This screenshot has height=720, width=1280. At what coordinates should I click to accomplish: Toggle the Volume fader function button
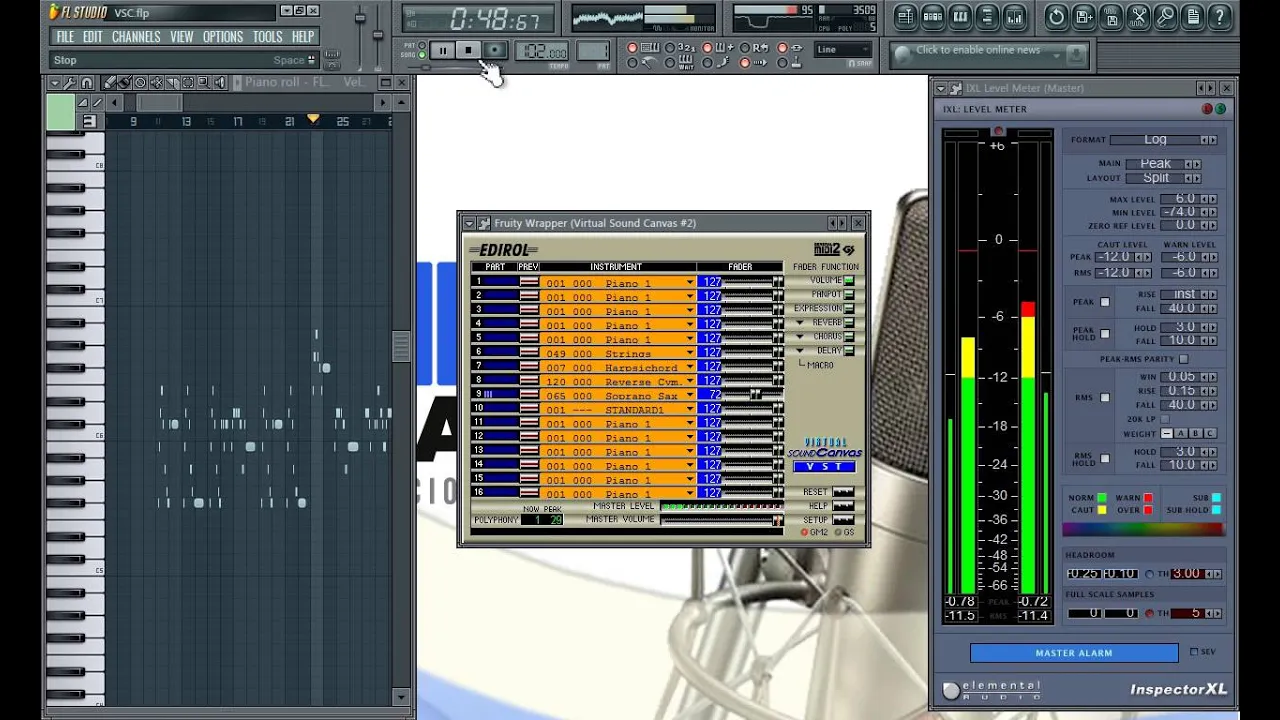[849, 281]
